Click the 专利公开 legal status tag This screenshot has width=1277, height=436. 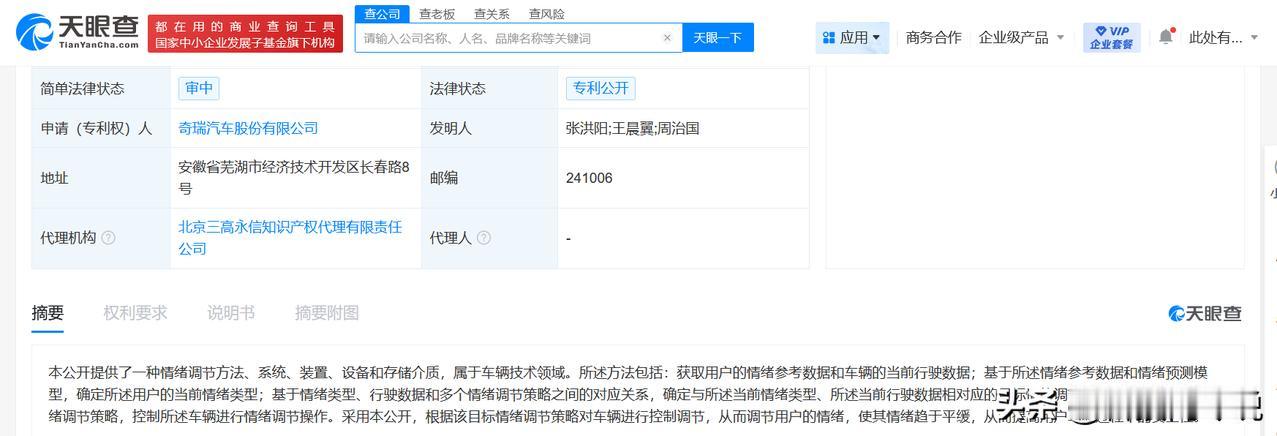point(600,88)
